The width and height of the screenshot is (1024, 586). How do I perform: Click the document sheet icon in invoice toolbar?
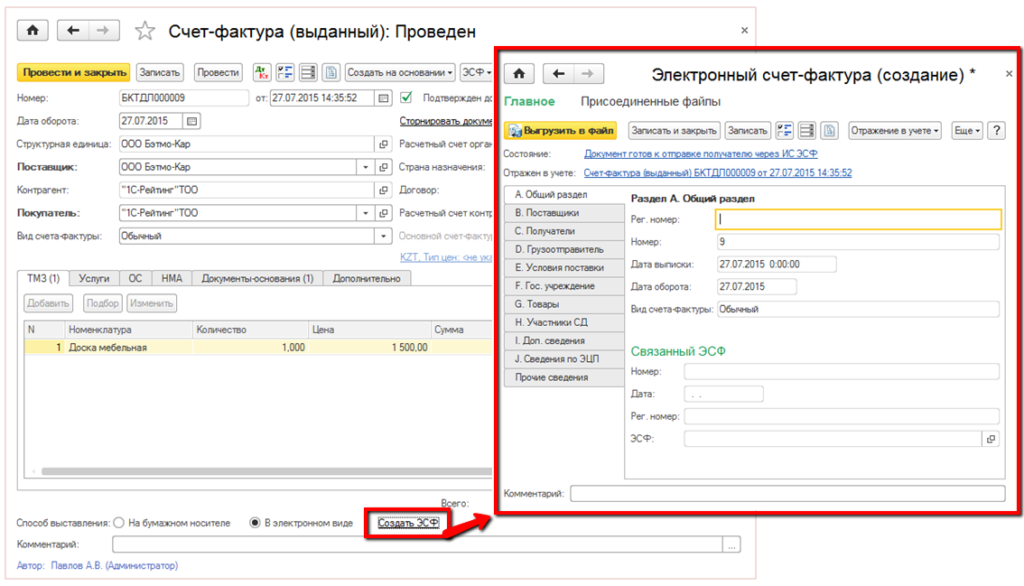(330, 73)
